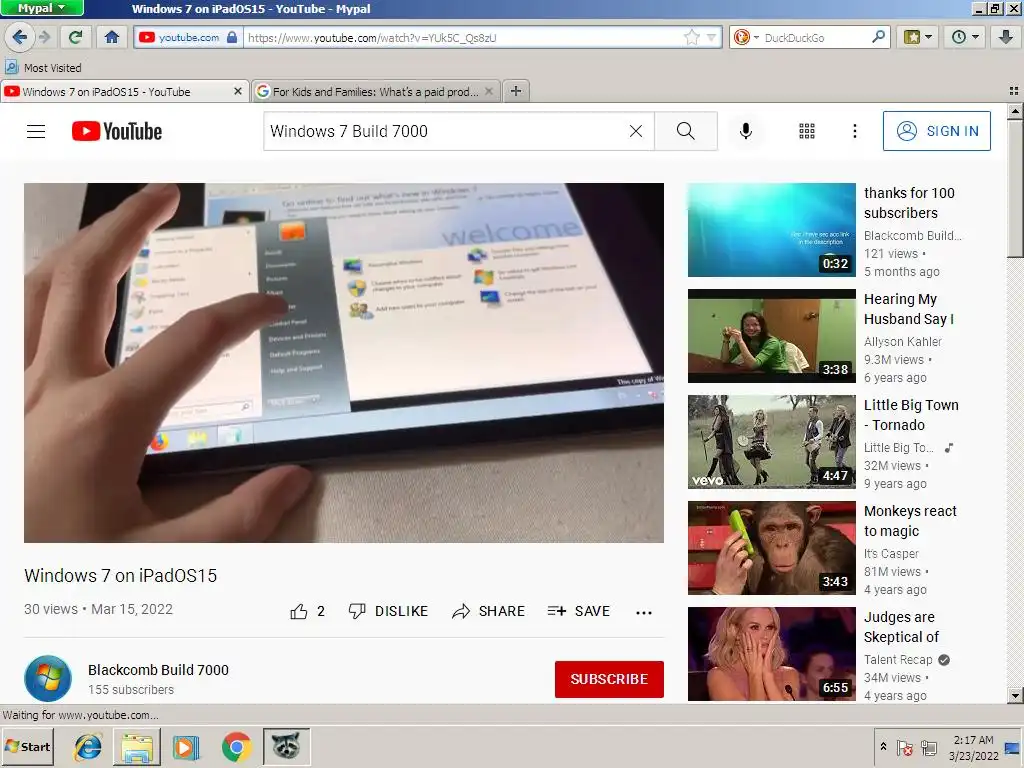Launch Internet Explorer from the taskbar
The width and height of the screenshot is (1024, 768).
click(88, 746)
